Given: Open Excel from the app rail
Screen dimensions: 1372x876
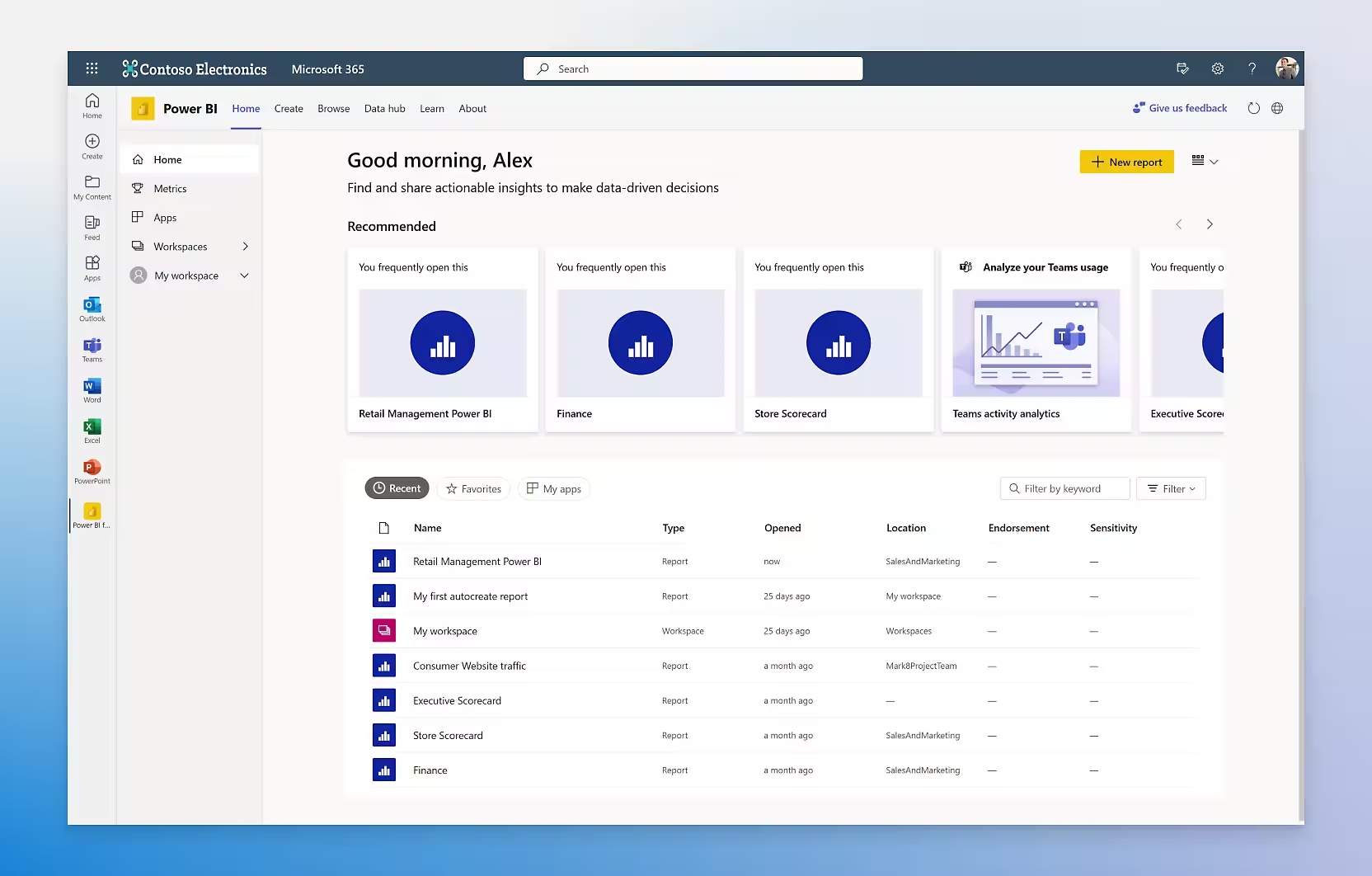Looking at the screenshot, I should pos(92,430).
